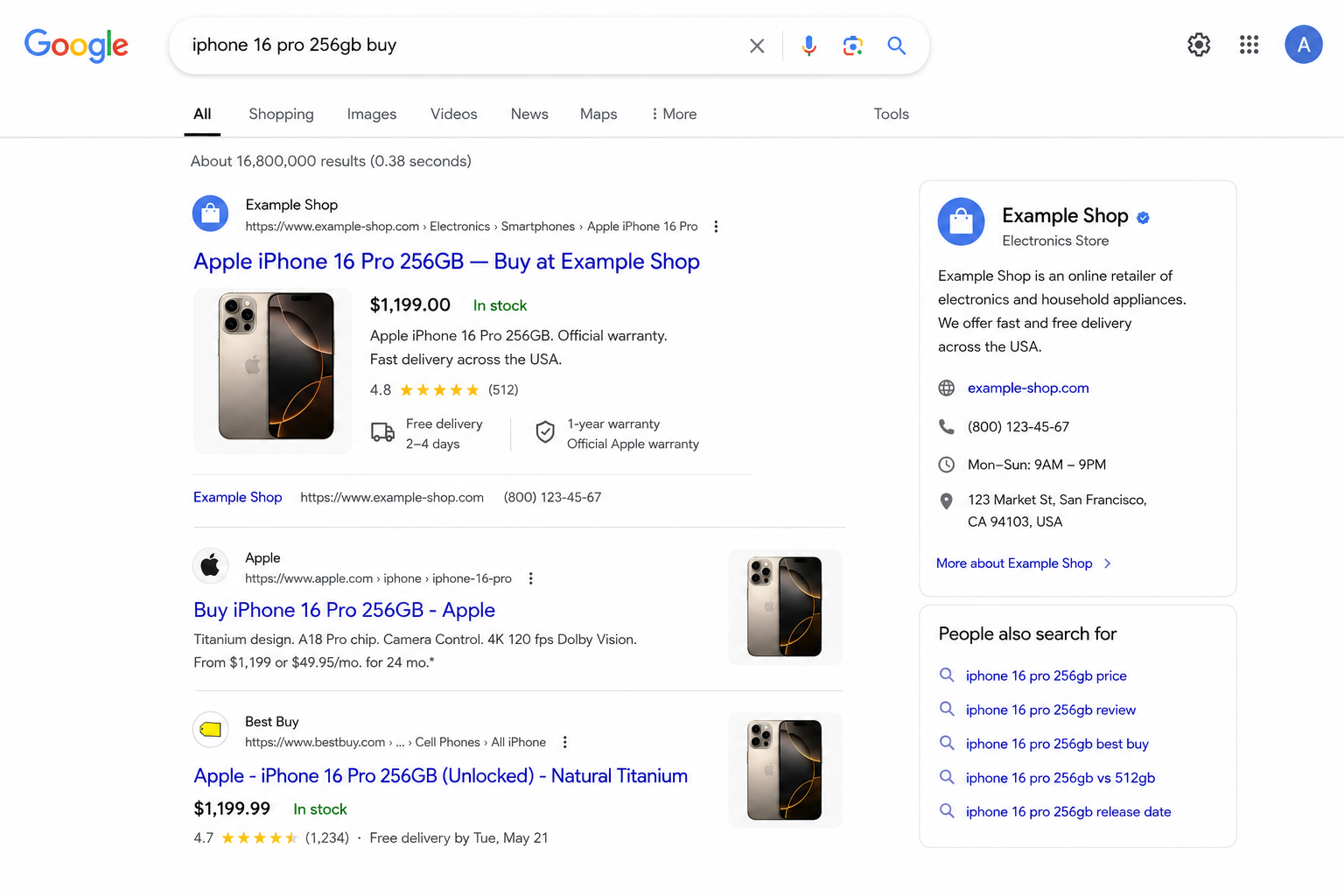Screen dimensions: 1344x896
Task: Switch to the Images tab
Action: (x=372, y=114)
